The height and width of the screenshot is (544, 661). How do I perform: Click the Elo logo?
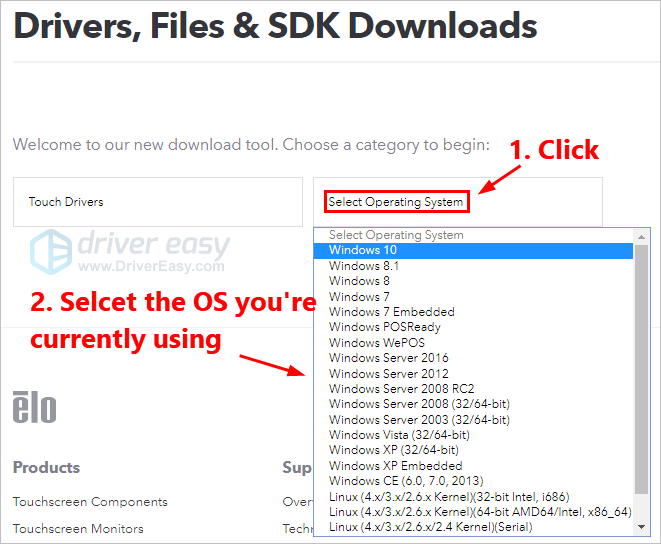click(34, 407)
